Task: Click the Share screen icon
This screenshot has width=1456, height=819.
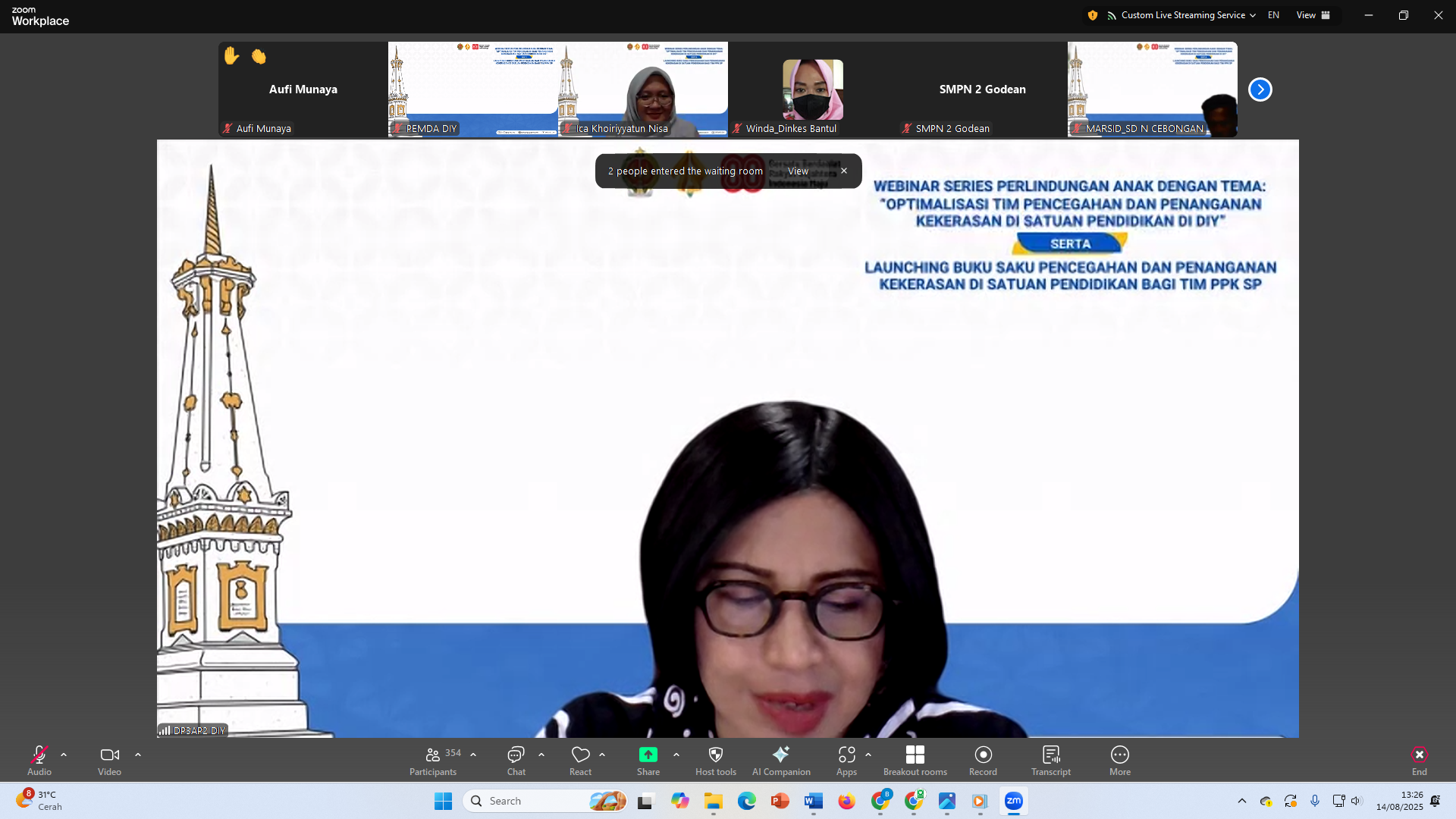Action: 648,755
